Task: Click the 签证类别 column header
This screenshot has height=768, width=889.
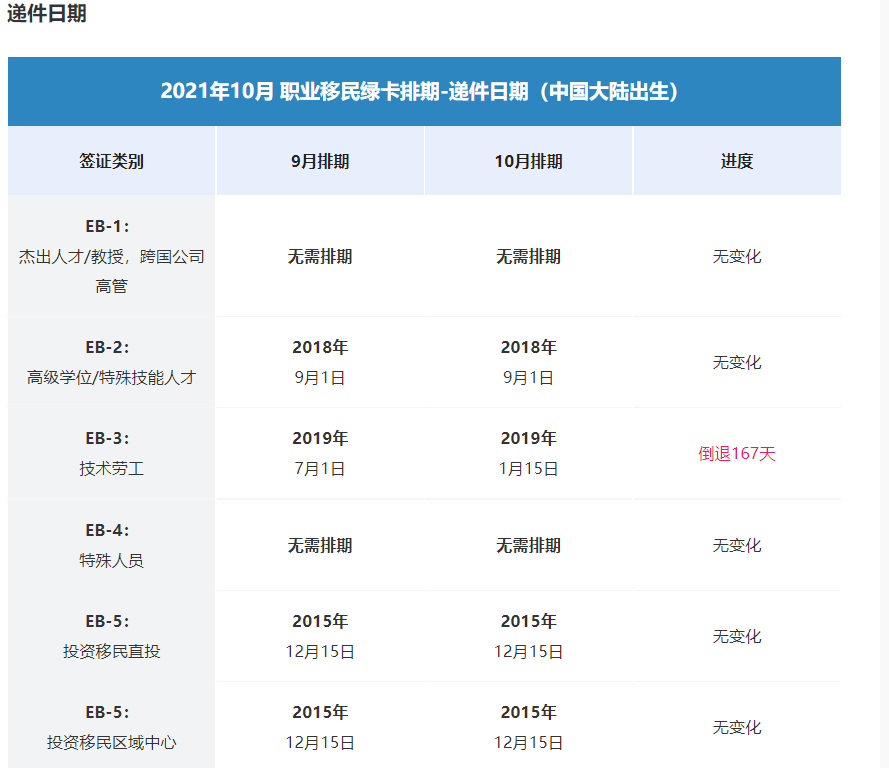Action: click(x=111, y=161)
